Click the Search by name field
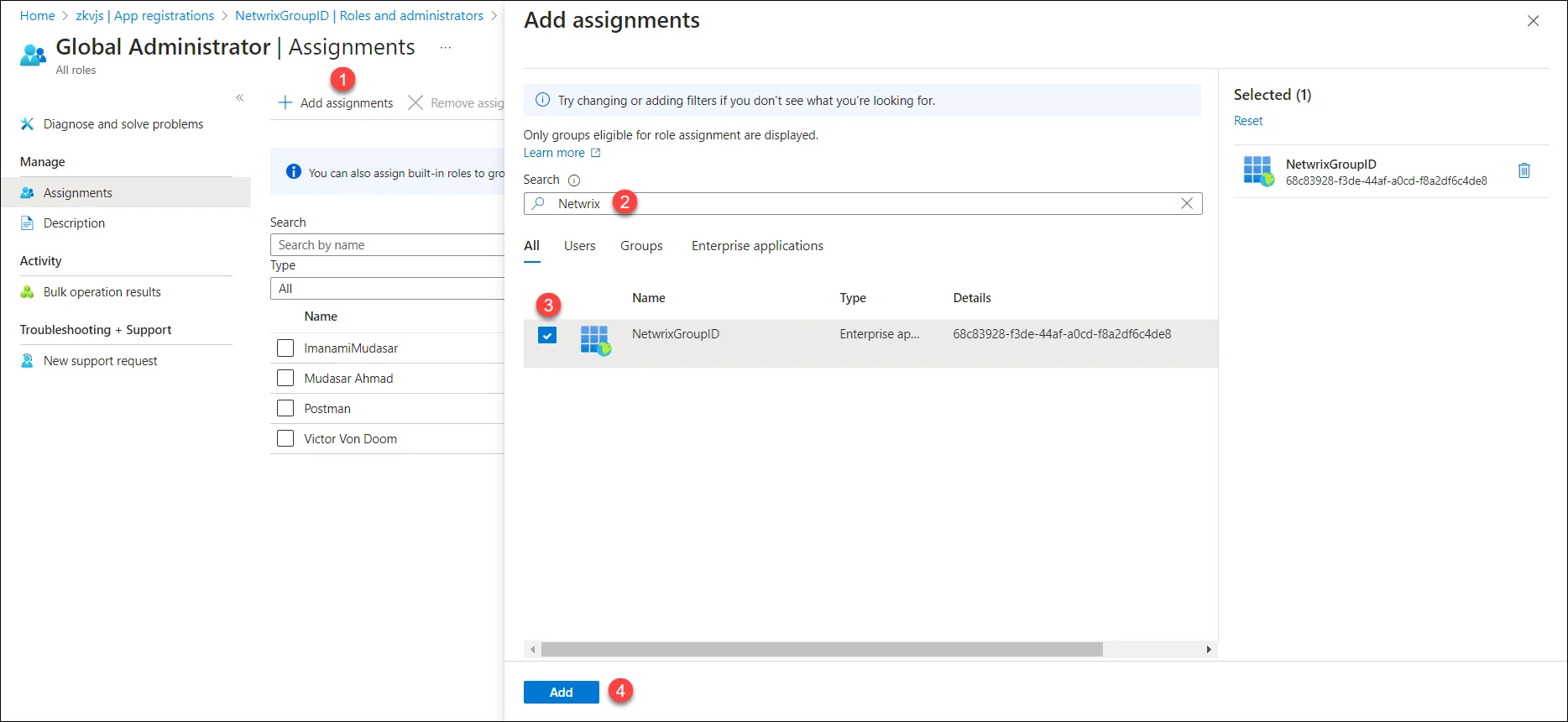Image resolution: width=1568 pixels, height=722 pixels. 387,245
